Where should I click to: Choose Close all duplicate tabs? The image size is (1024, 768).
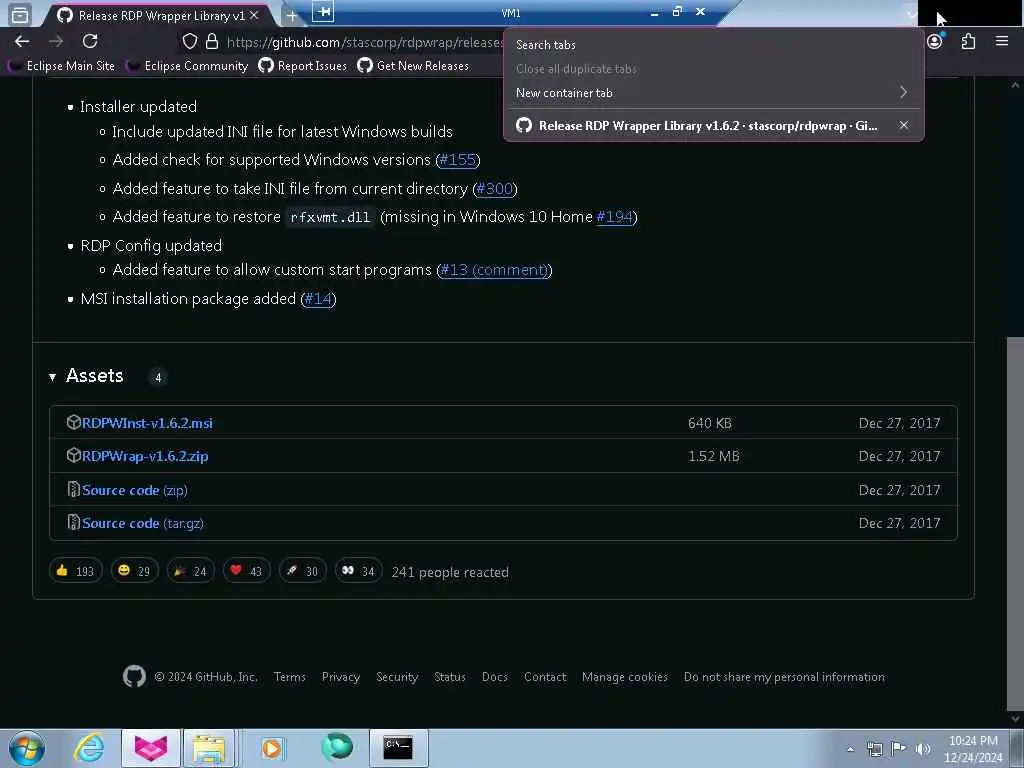[575, 69]
